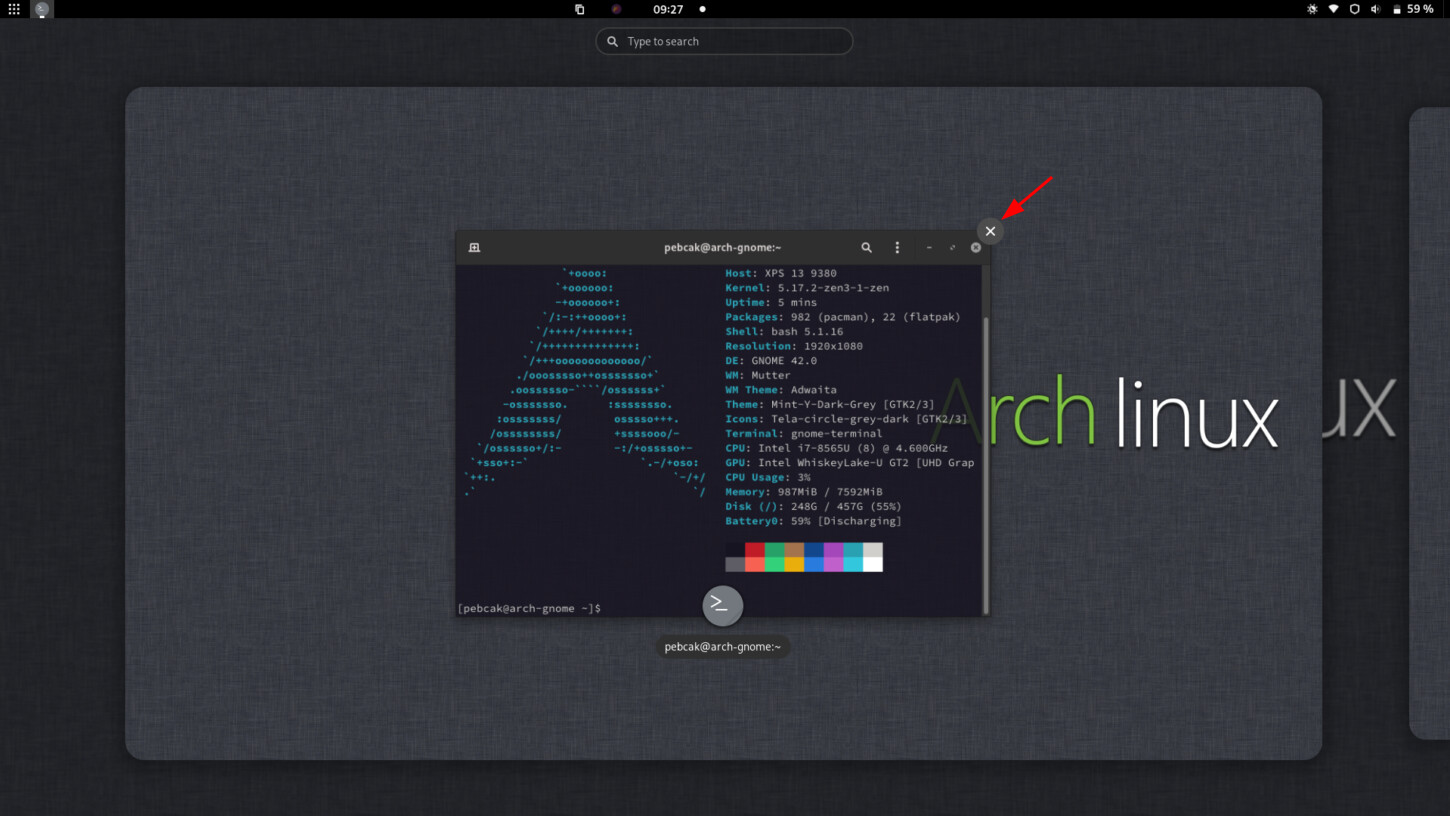Click the Packages: 982 (pacman) line

click(x=842, y=317)
